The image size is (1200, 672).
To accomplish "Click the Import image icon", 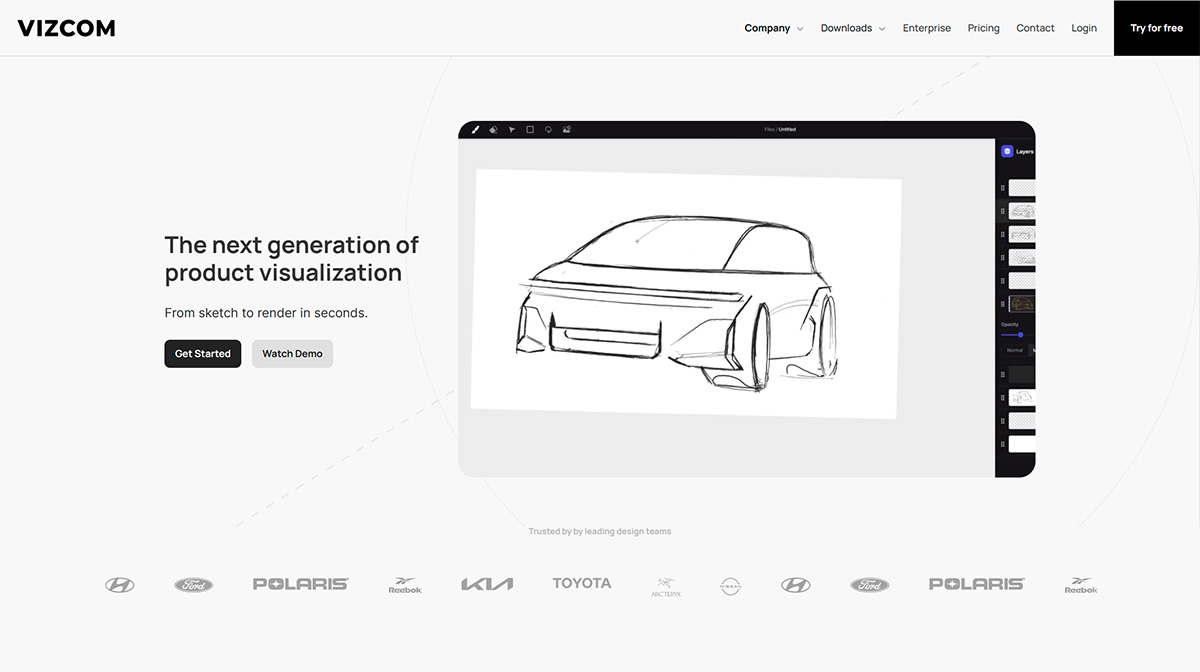I will (x=567, y=129).
